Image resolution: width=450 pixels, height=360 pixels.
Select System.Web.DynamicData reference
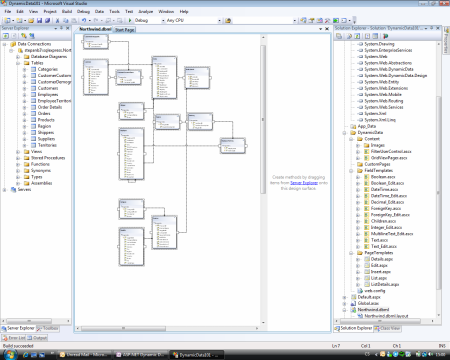pyautogui.click(x=389, y=69)
